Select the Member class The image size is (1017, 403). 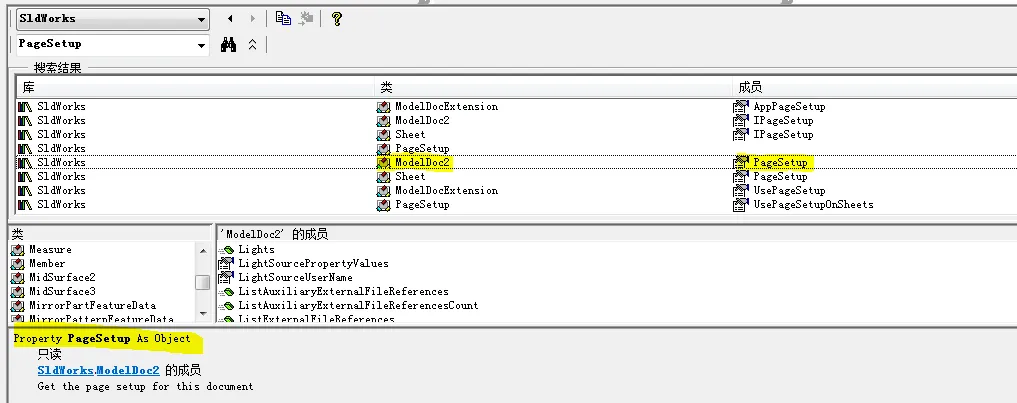(47, 263)
